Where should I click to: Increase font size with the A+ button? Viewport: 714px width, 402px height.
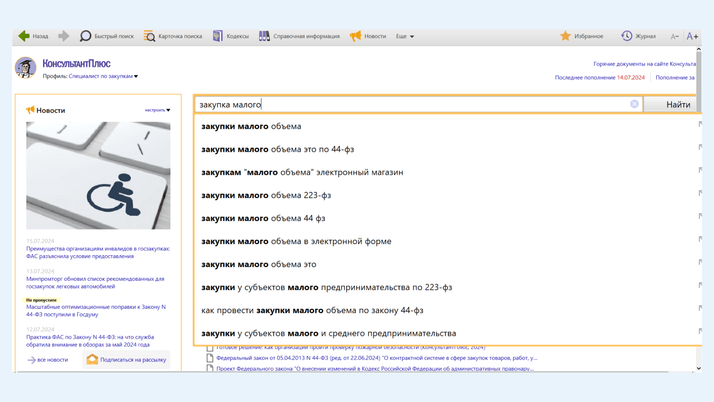[x=692, y=36]
